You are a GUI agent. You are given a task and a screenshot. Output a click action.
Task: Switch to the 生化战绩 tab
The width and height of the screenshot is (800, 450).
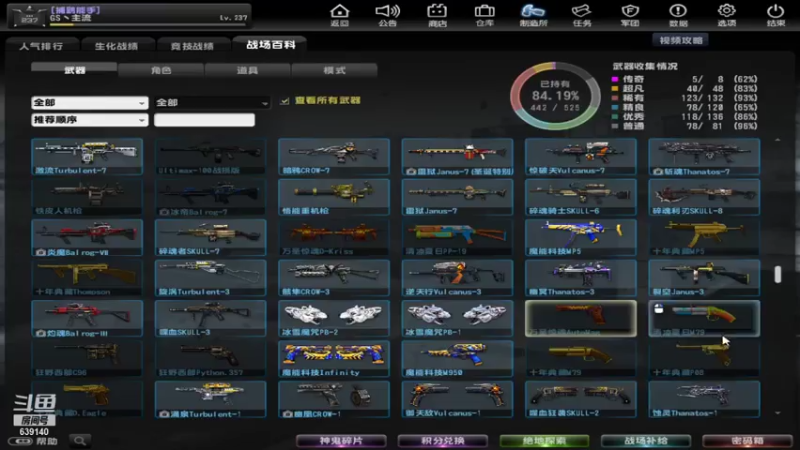(116, 46)
